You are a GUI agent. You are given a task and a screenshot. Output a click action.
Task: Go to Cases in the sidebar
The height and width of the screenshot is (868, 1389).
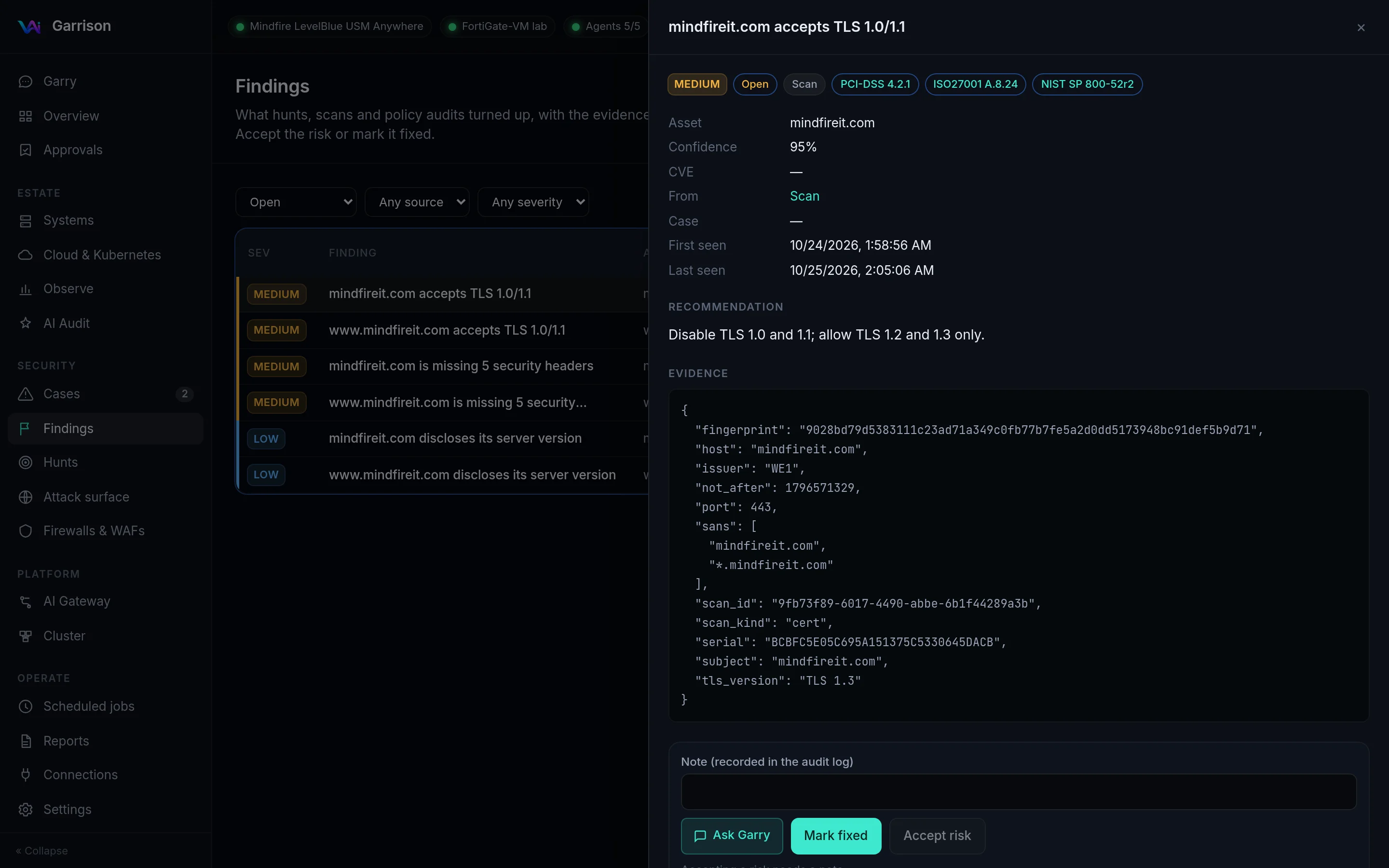click(106, 394)
